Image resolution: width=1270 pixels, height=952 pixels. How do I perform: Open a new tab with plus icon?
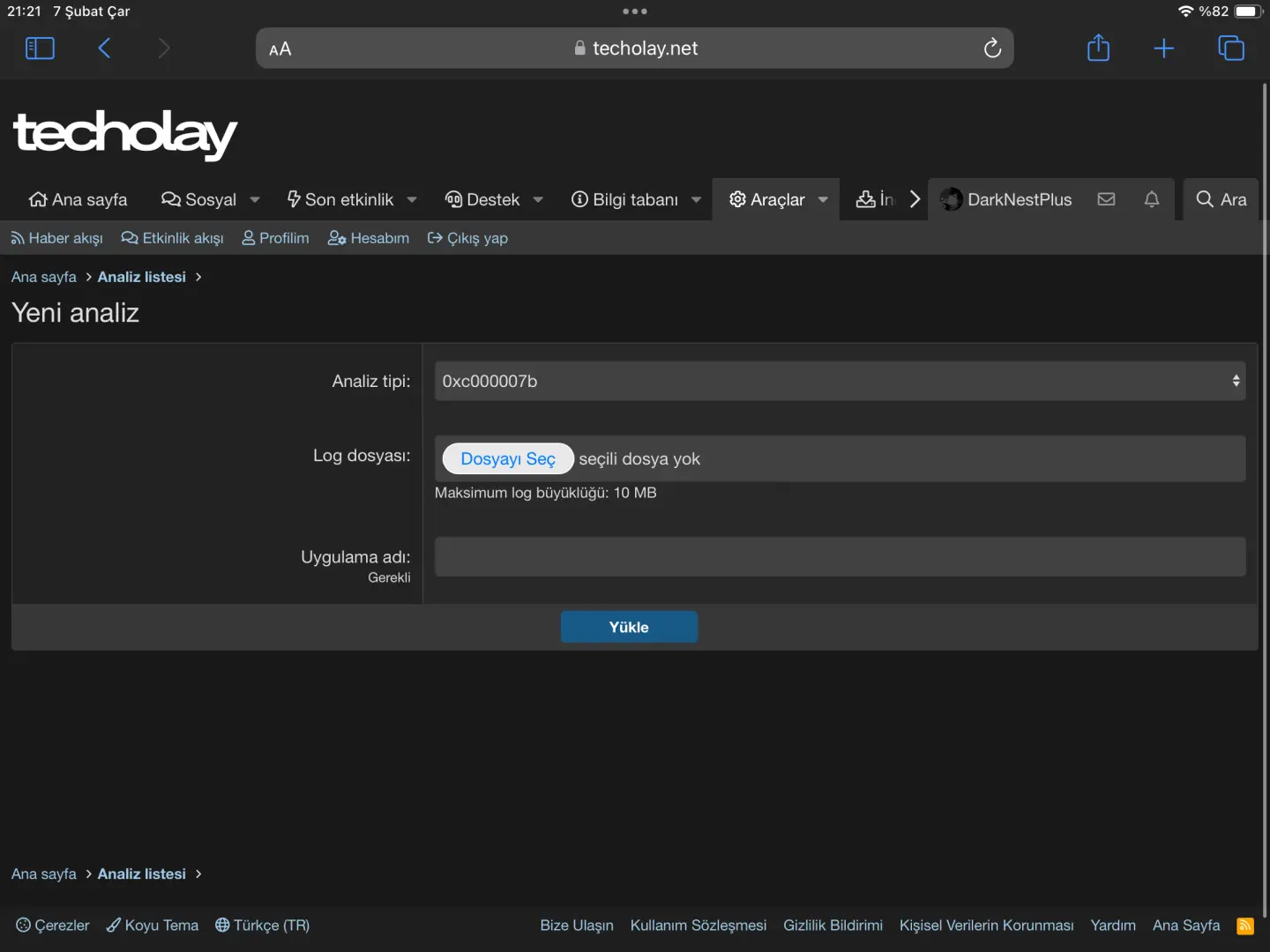(x=1164, y=48)
